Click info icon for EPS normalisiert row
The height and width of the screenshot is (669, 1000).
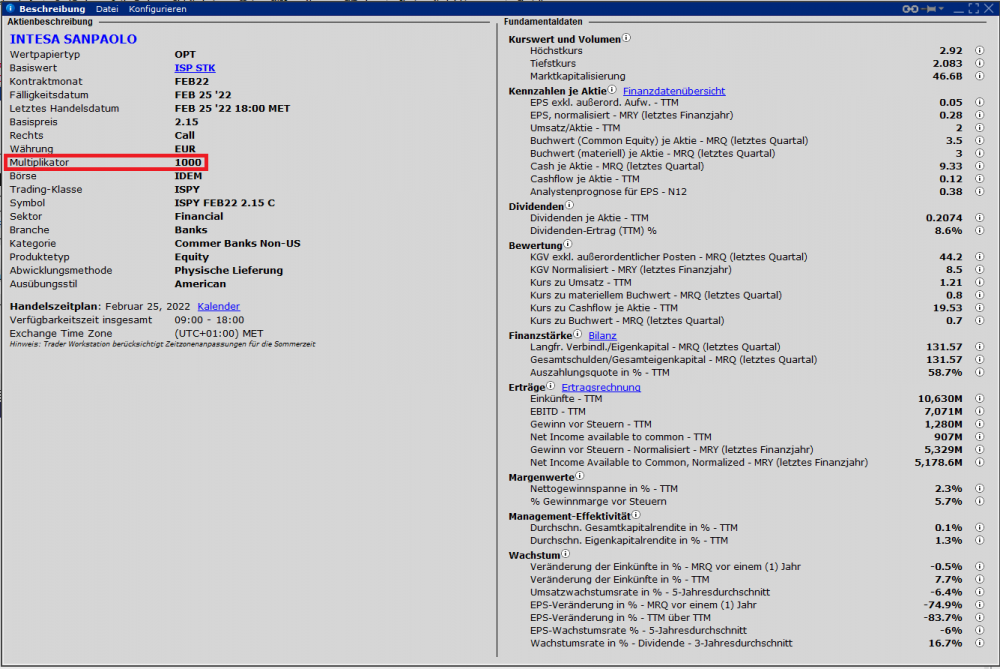(x=980, y=115)
